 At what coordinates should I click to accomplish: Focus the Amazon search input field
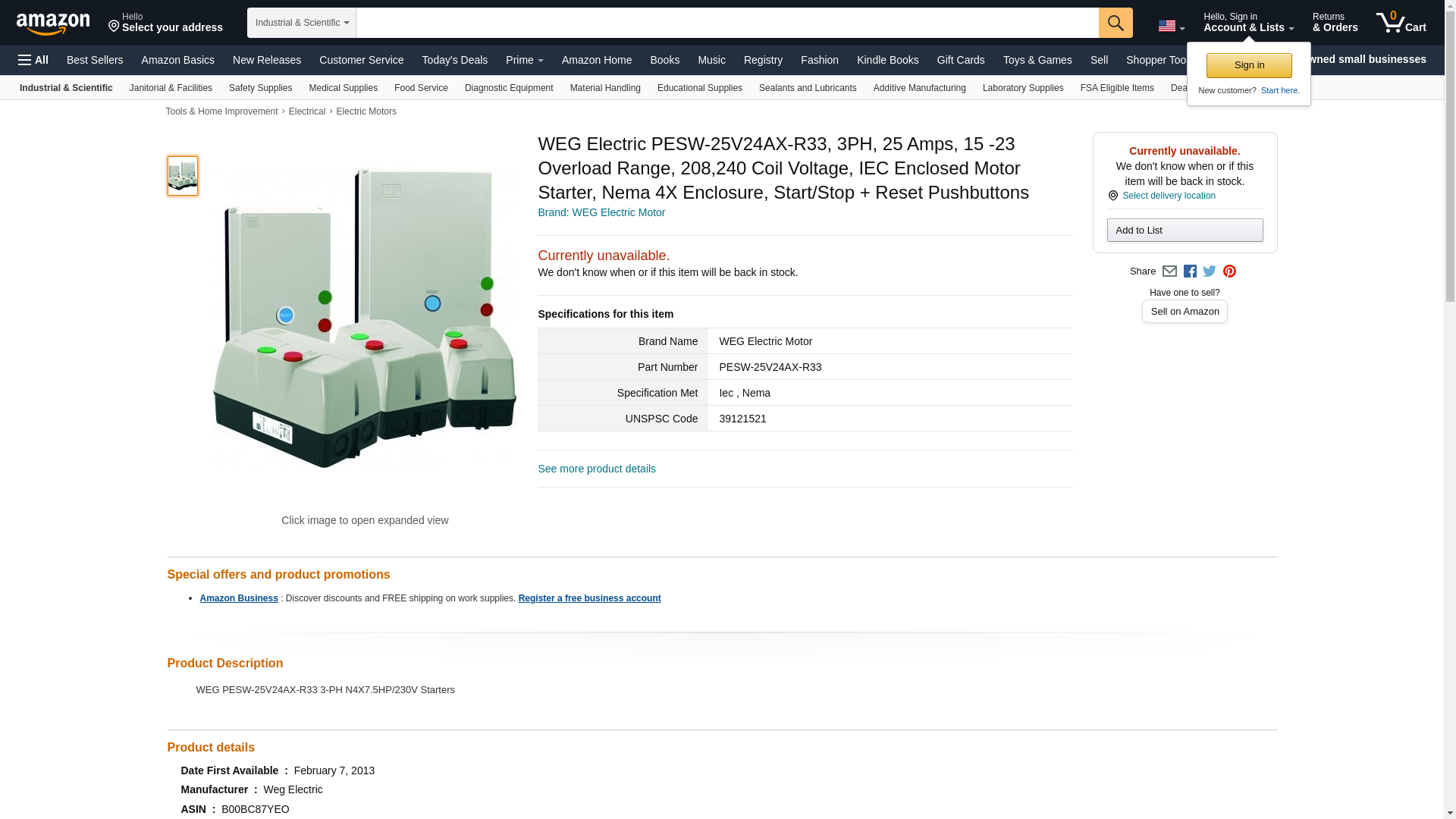point(726,23)
